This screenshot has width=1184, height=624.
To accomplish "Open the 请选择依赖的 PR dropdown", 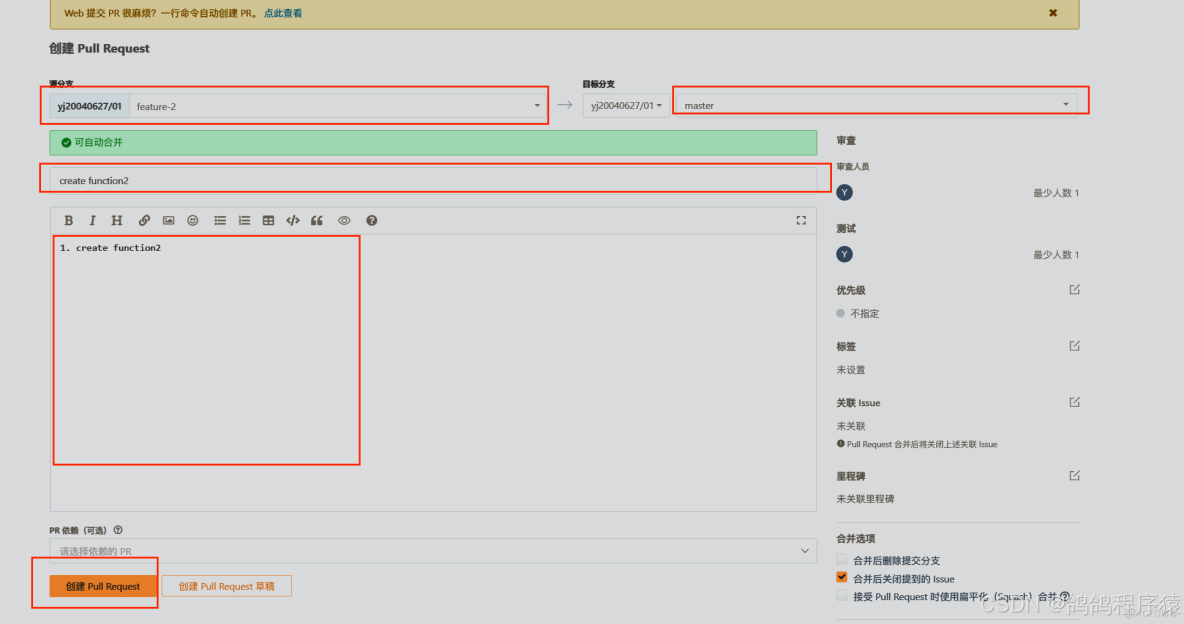I will click(433, 551).
